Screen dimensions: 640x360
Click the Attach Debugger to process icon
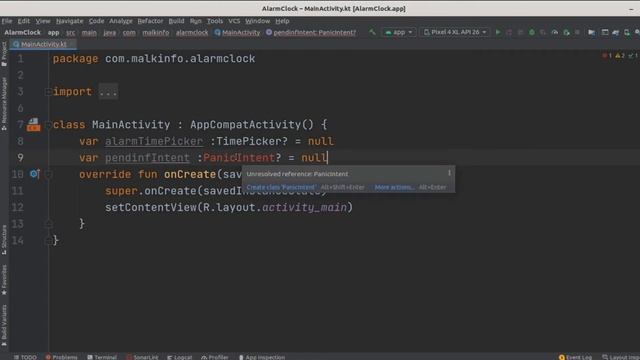point(566,32)
